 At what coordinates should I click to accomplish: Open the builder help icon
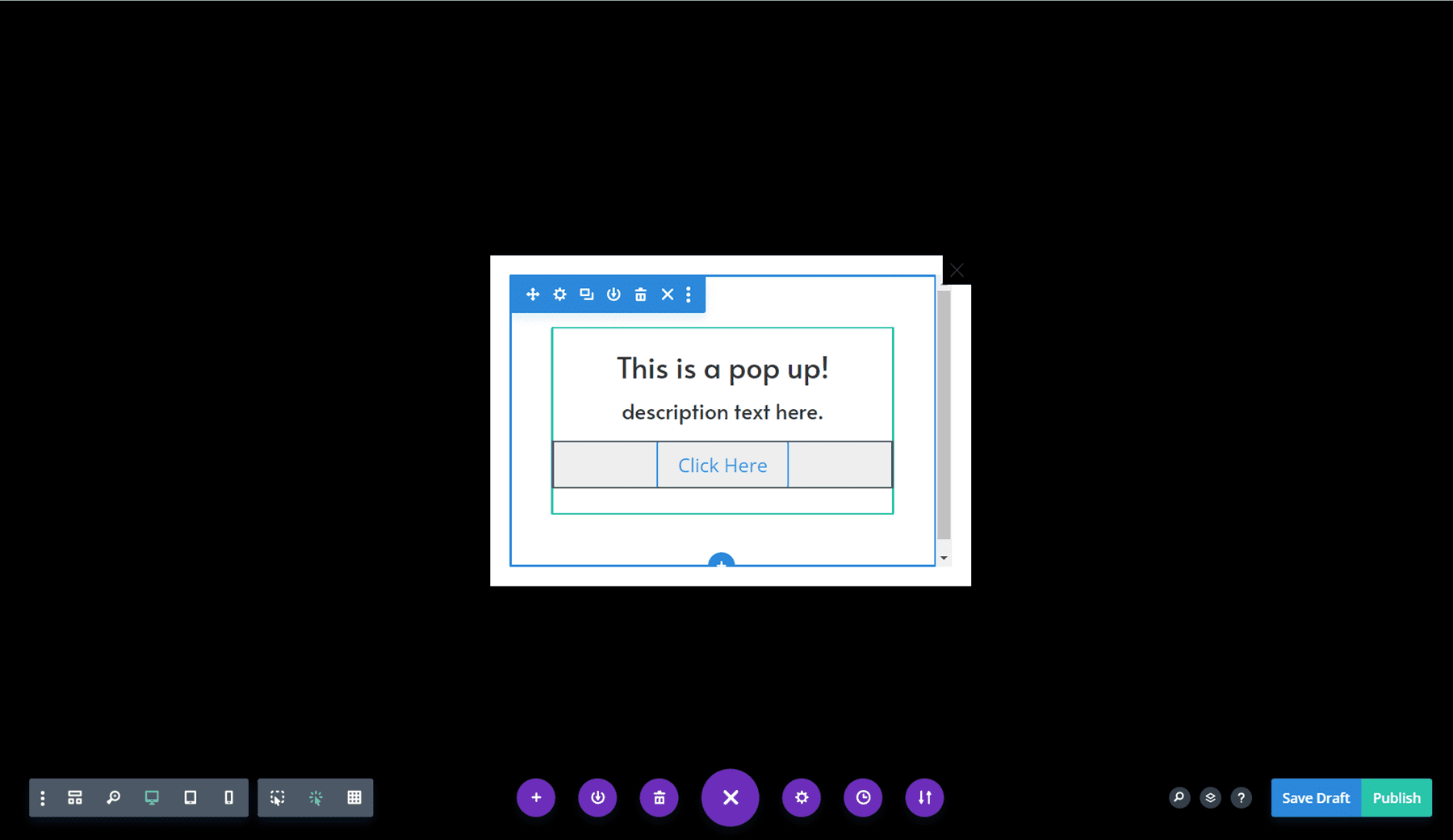[1242, 797]
